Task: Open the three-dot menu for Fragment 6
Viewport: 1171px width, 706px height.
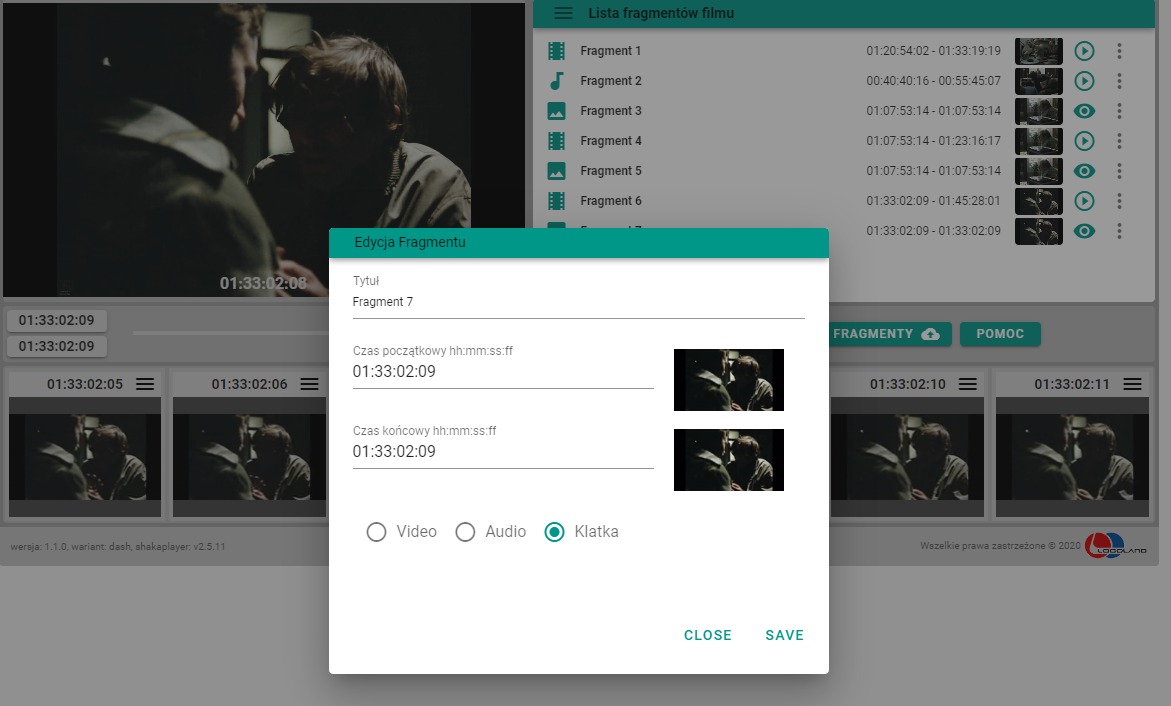Action: pos(1119,201)
